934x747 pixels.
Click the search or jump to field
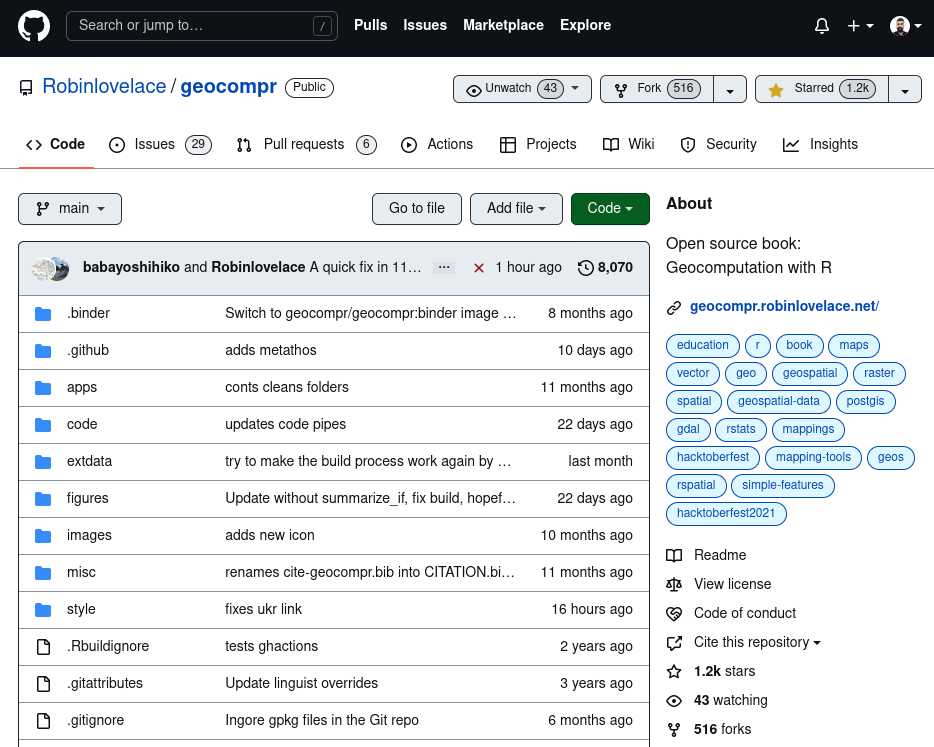click(x=200, y=26)
